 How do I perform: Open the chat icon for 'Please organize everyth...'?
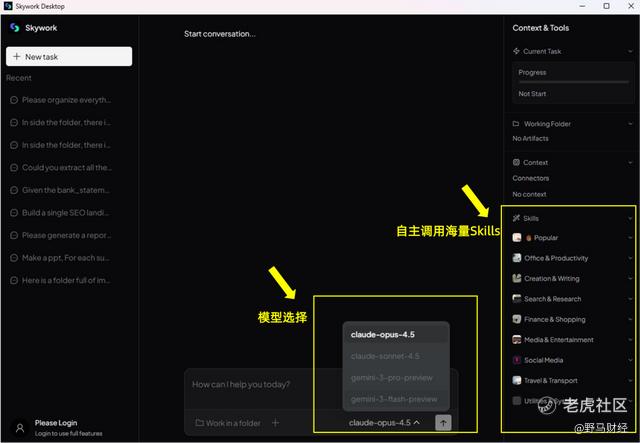click(x=14, y=100)
